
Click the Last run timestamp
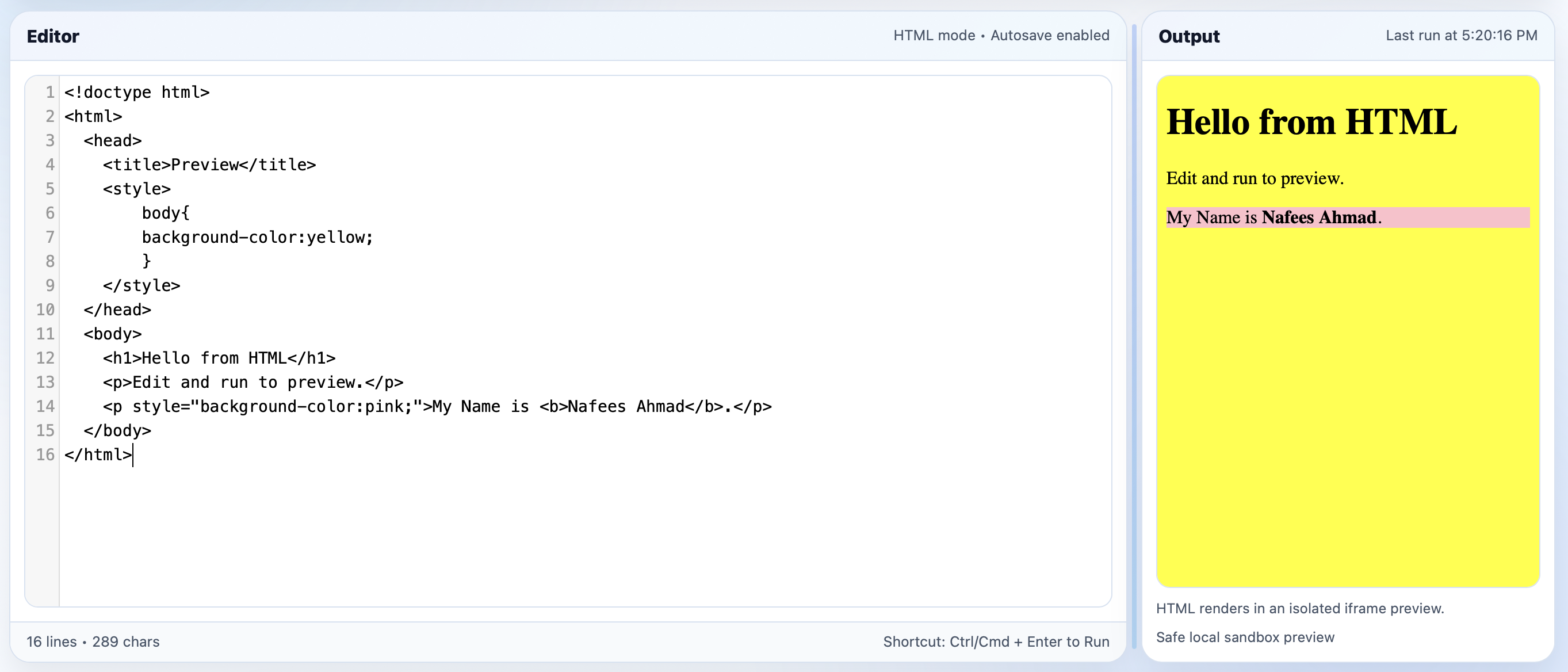[x=1461, y=35]
